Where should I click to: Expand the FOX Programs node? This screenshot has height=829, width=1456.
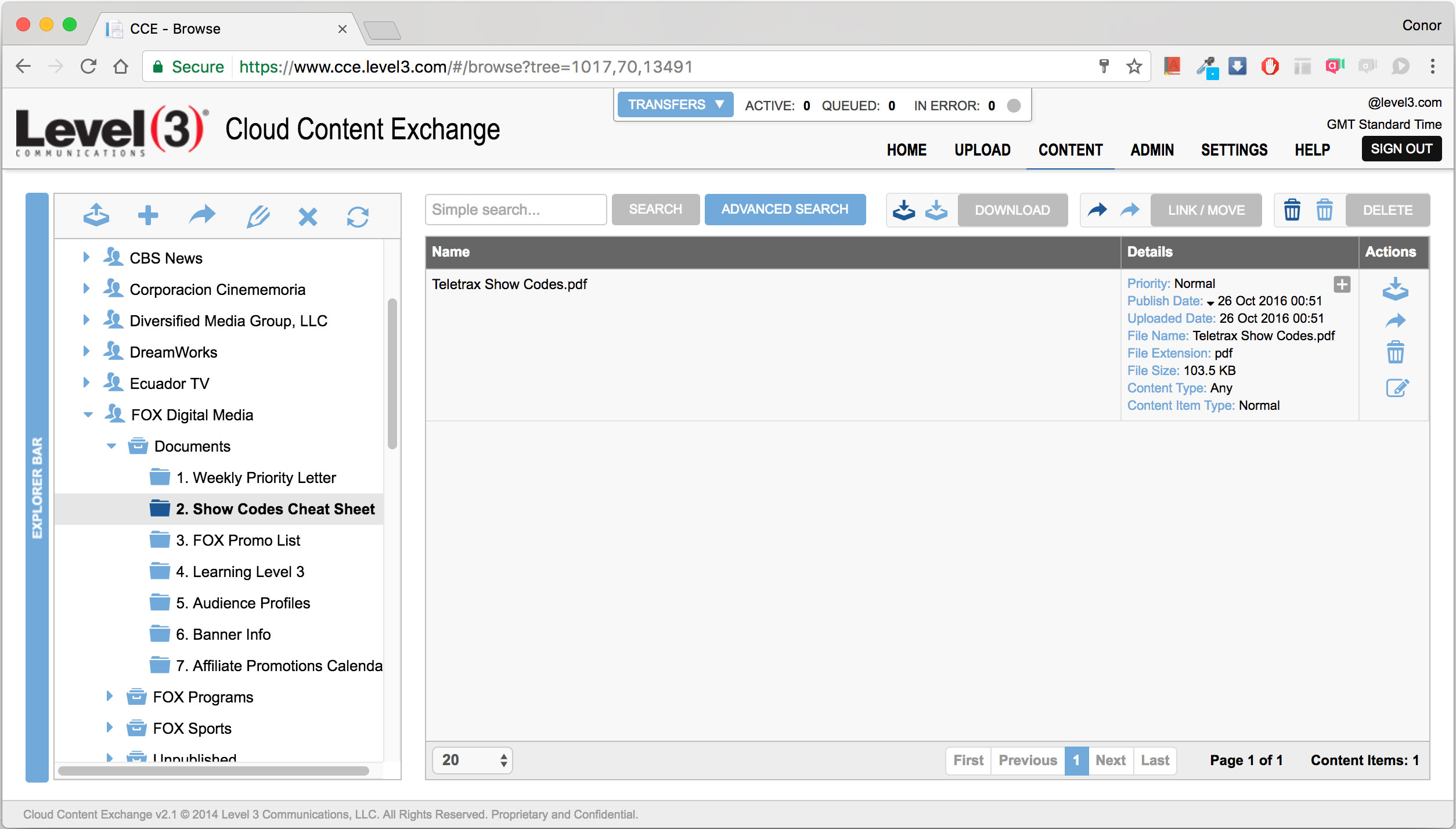(109, 696)
